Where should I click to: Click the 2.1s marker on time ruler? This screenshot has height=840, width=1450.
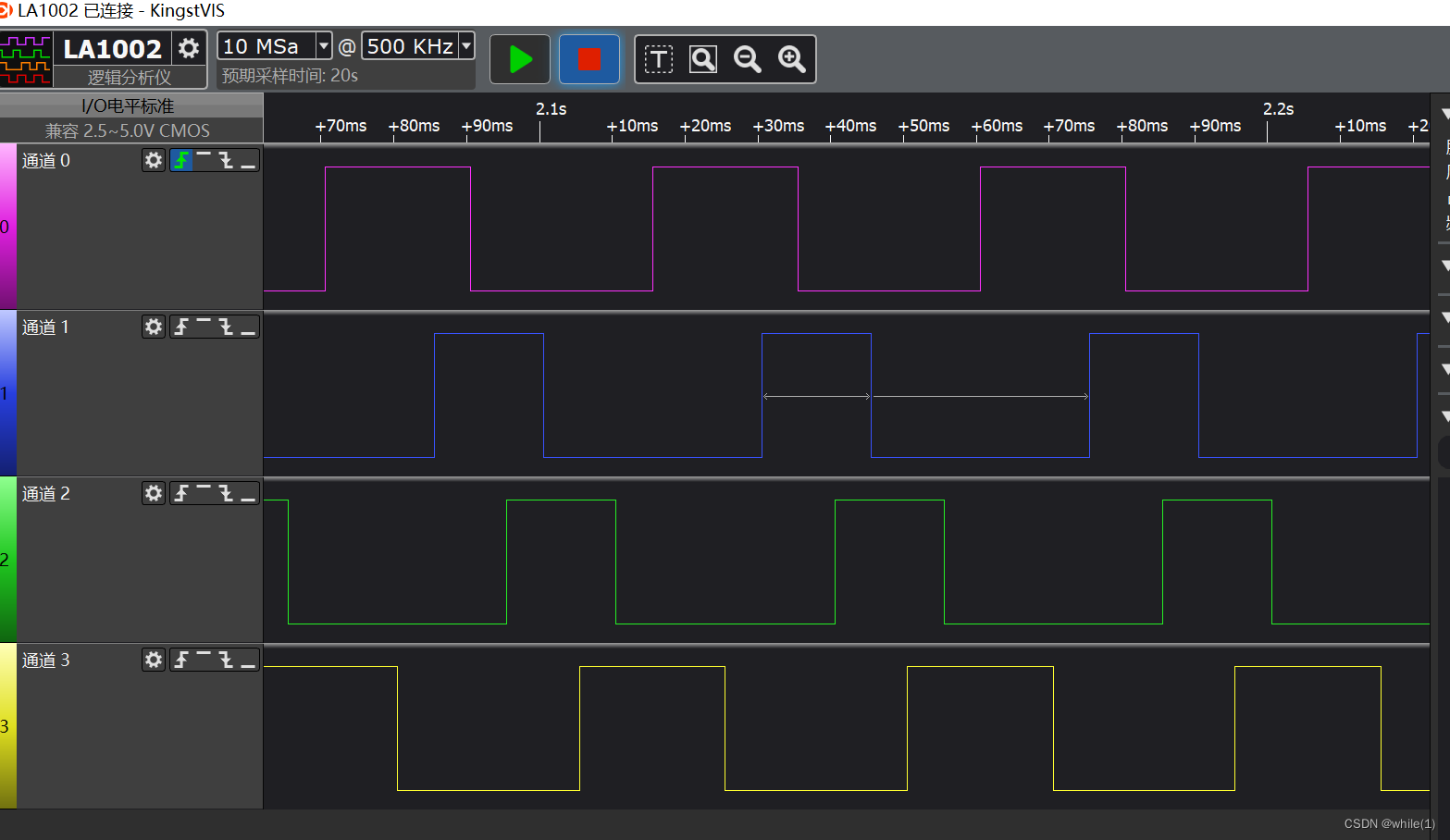click(551, 109)
